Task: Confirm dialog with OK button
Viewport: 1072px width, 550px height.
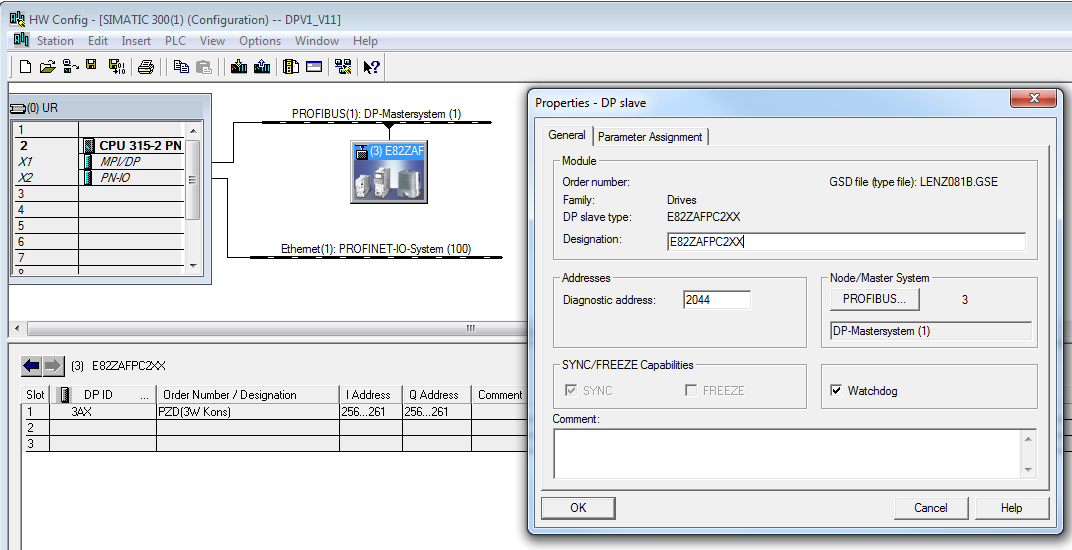Action: click(578, 508)
